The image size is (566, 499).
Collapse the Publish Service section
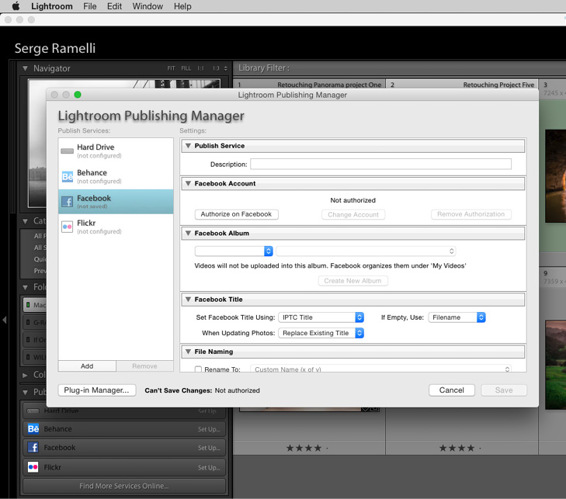(x=188, y=146)
